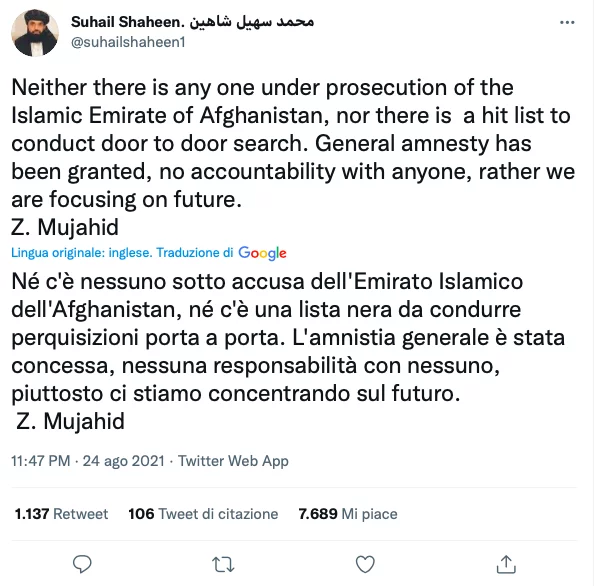Open Suhail Shaheen's profile avatar
Viewport: 606px width, 586px height.
35,33
